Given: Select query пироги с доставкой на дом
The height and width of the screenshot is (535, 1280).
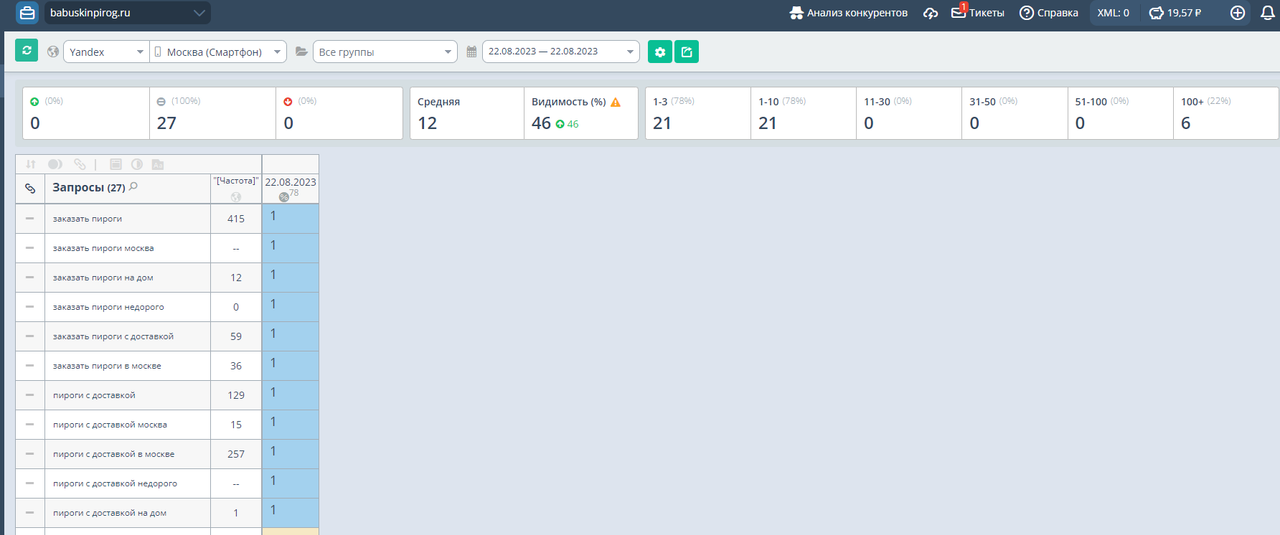Looking at the screenshot, I should click(x=110, y=513).
